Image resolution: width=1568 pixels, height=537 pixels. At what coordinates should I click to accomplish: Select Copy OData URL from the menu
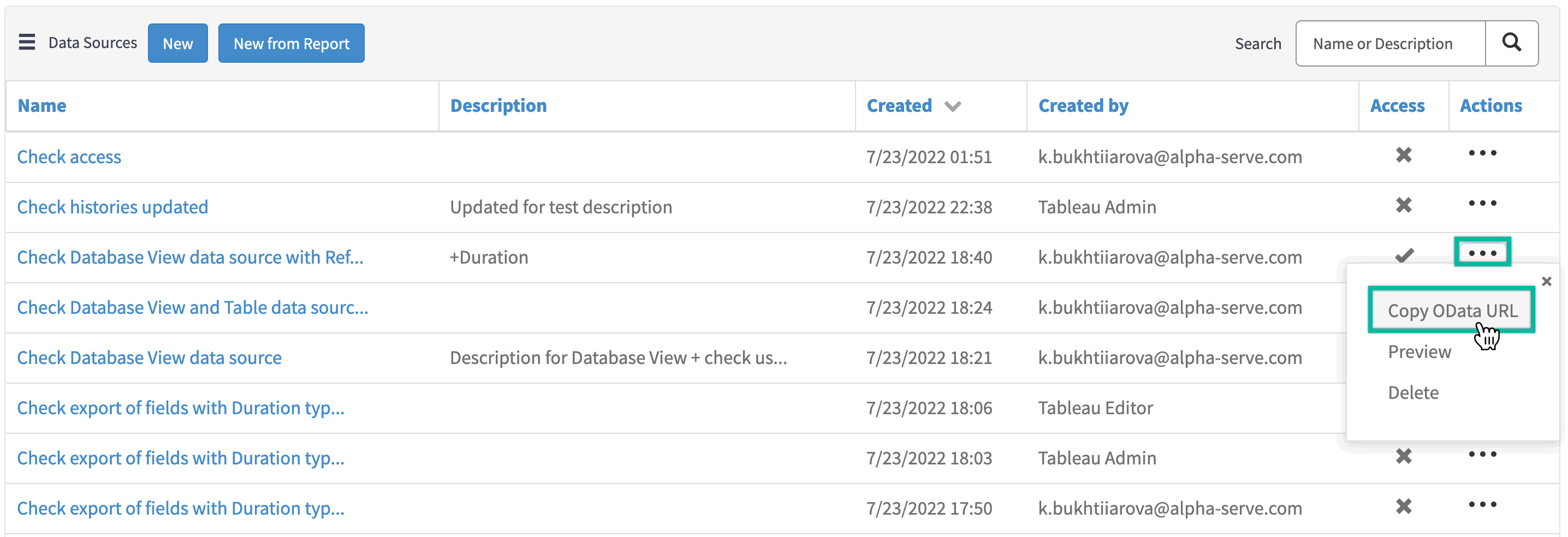click(1452, 310)
